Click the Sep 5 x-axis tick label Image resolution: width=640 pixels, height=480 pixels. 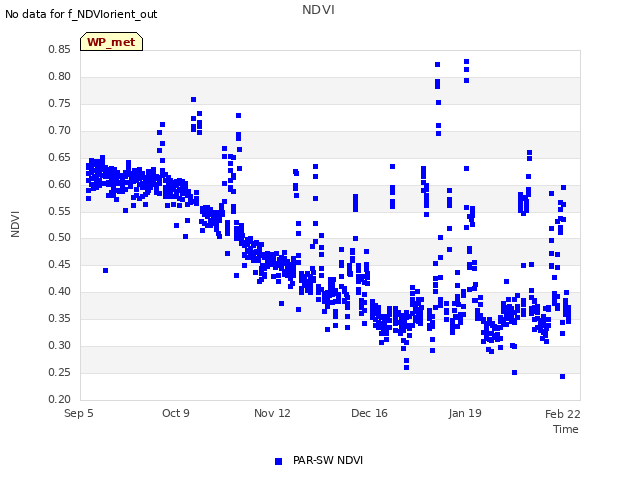tap(79, 413)
